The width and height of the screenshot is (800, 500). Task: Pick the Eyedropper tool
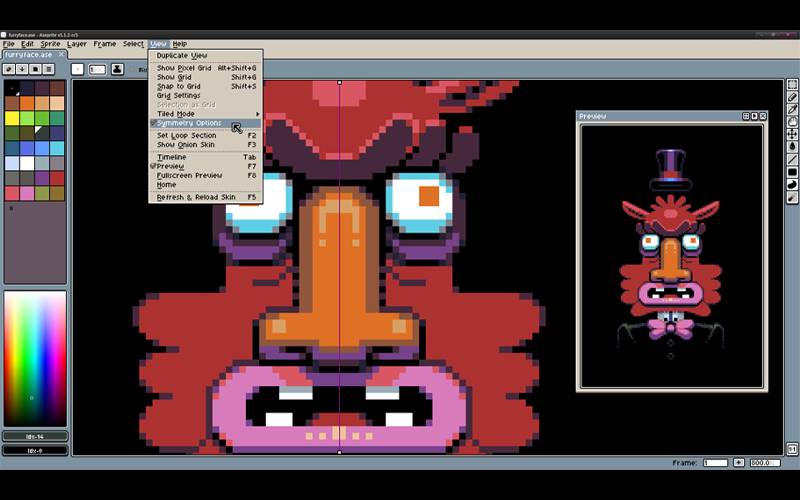(792, 110)
